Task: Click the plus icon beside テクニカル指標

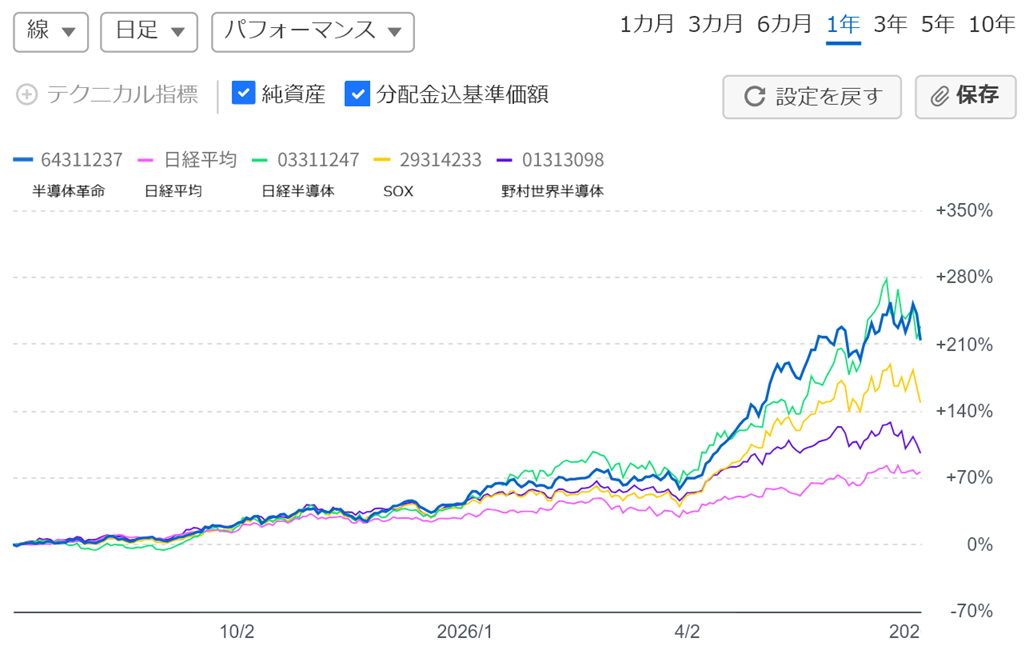Action: click(x=27, y=95)
